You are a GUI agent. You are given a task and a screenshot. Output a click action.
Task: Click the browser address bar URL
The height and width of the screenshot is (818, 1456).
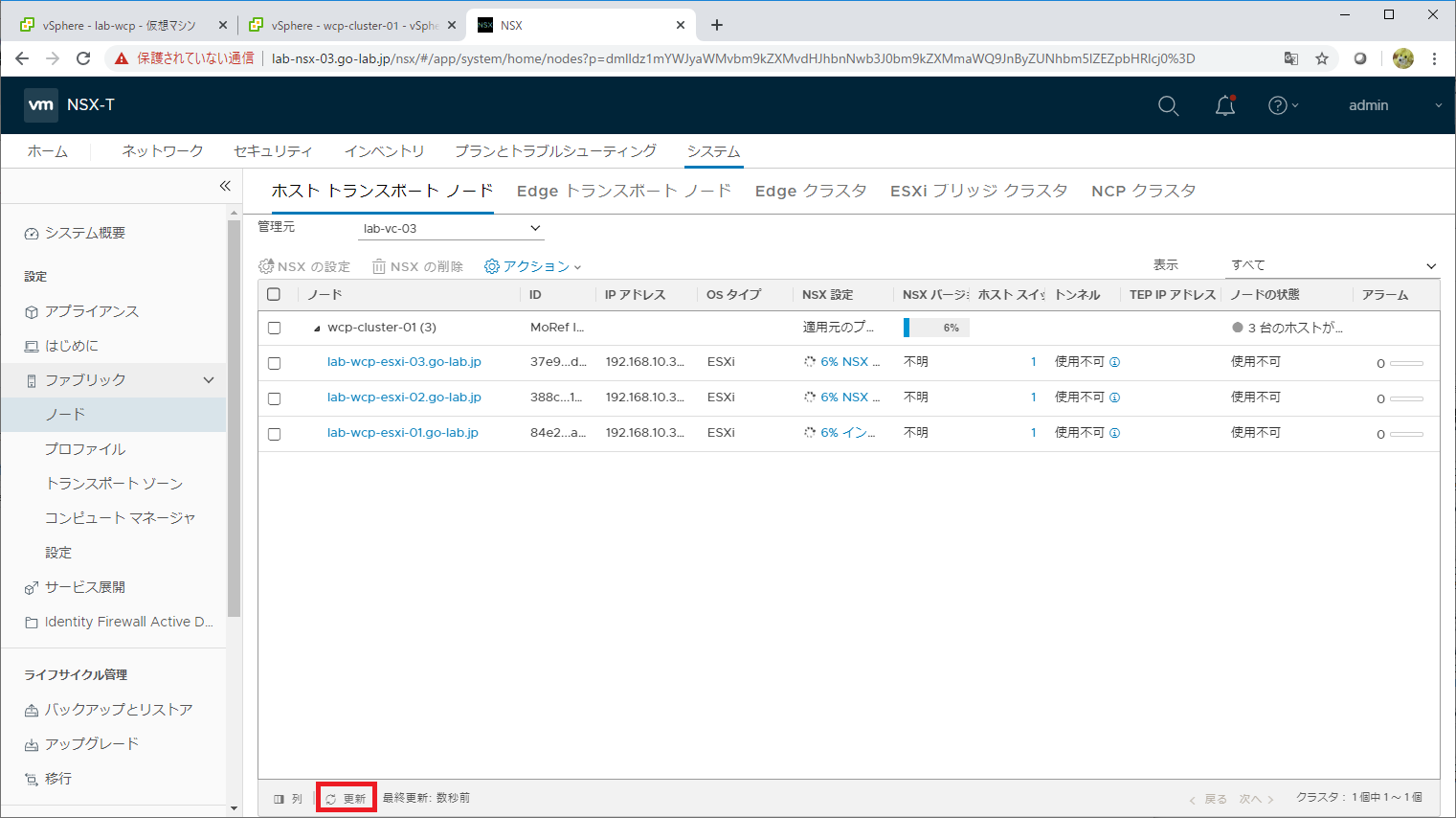point(733,58)
